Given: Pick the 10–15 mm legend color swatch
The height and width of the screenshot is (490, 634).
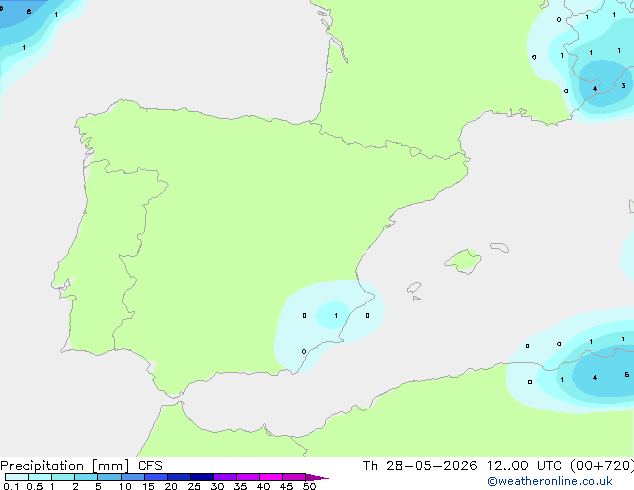Looking at the screenshot, I should (132, 477).
